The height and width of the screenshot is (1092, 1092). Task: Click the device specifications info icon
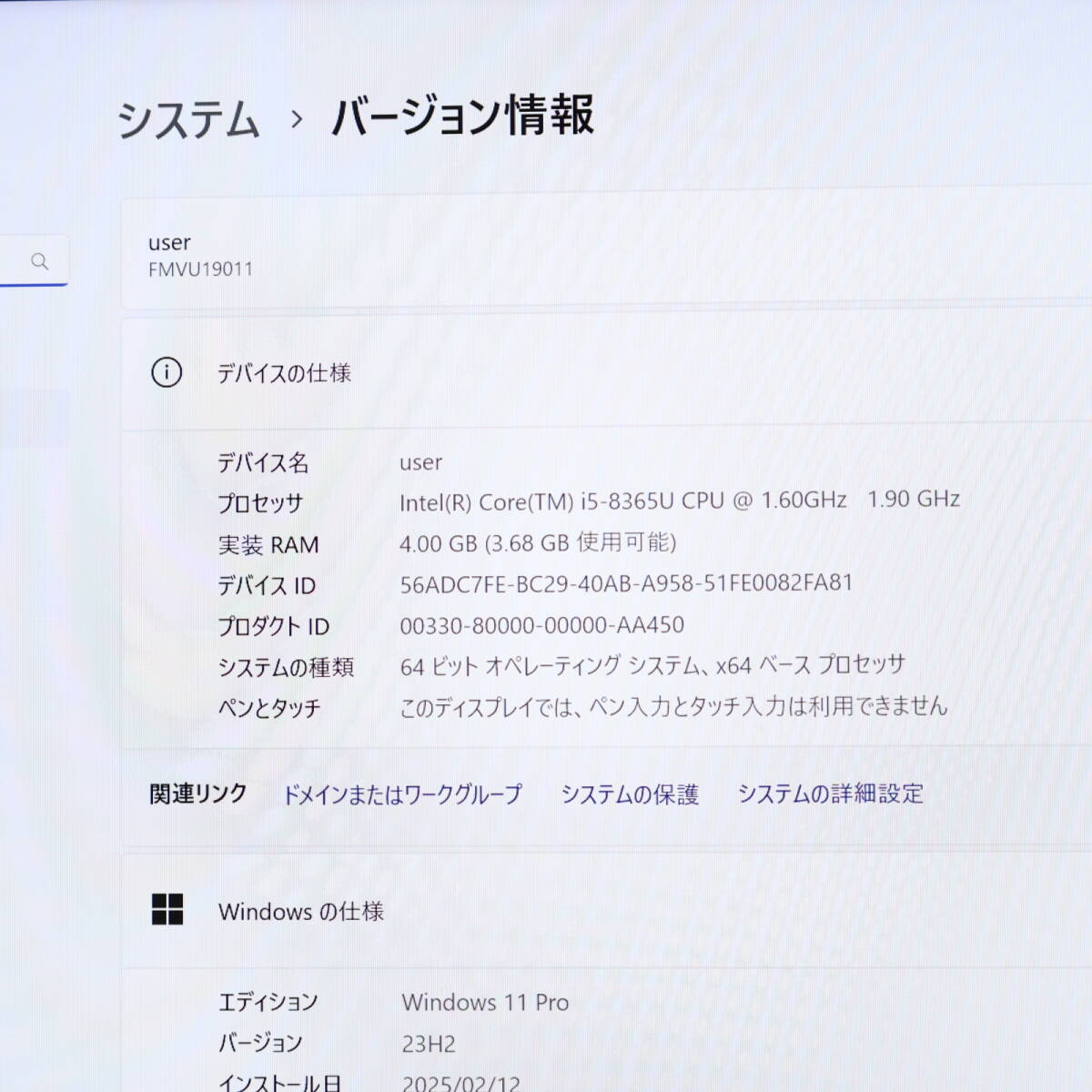(167, 372)
